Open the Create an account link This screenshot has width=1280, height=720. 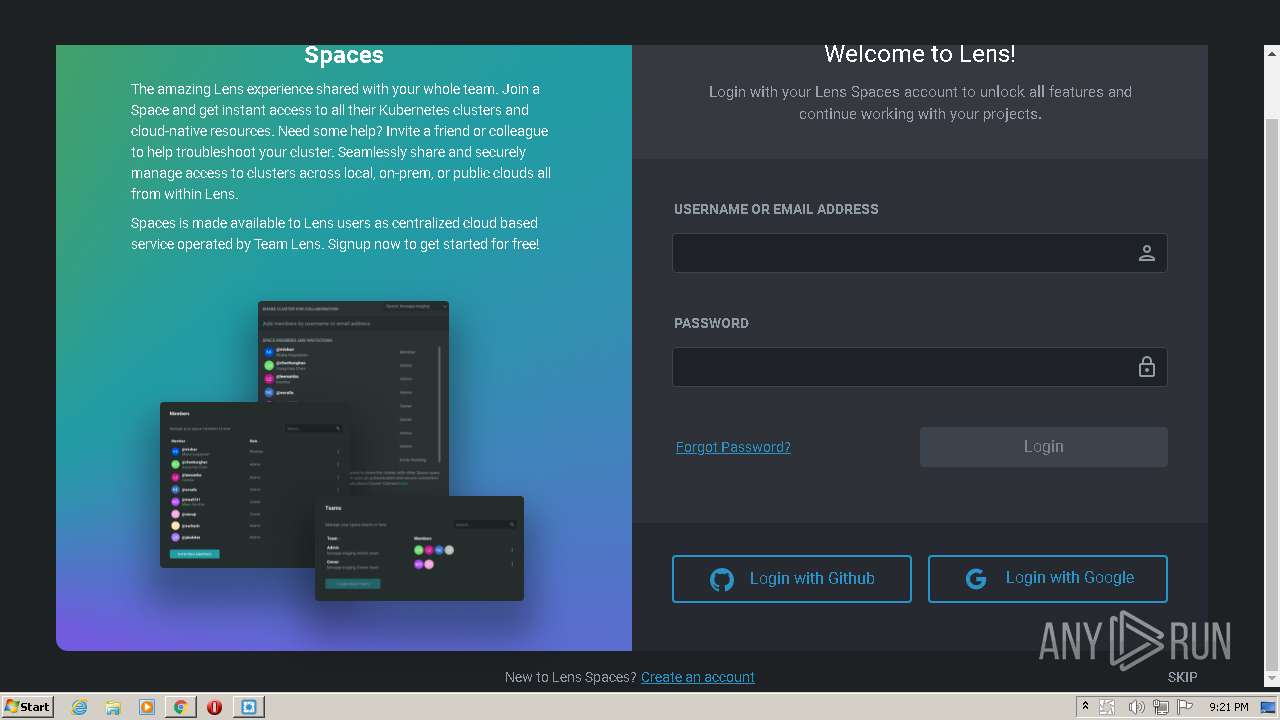[x=698, y=677]
